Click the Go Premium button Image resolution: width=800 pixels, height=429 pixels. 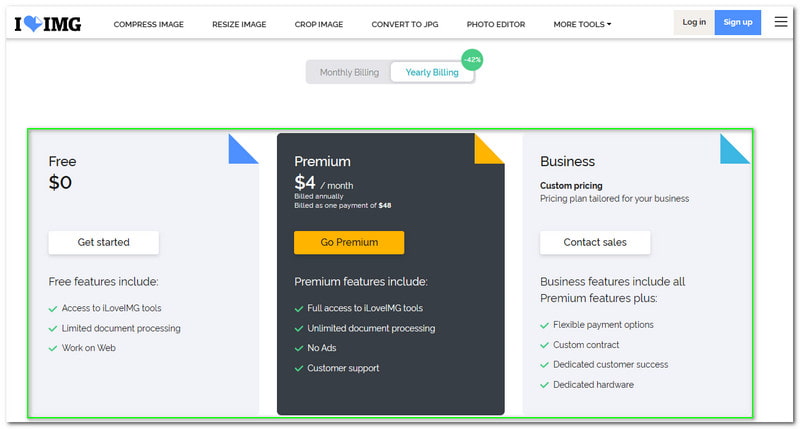(349, 242)
